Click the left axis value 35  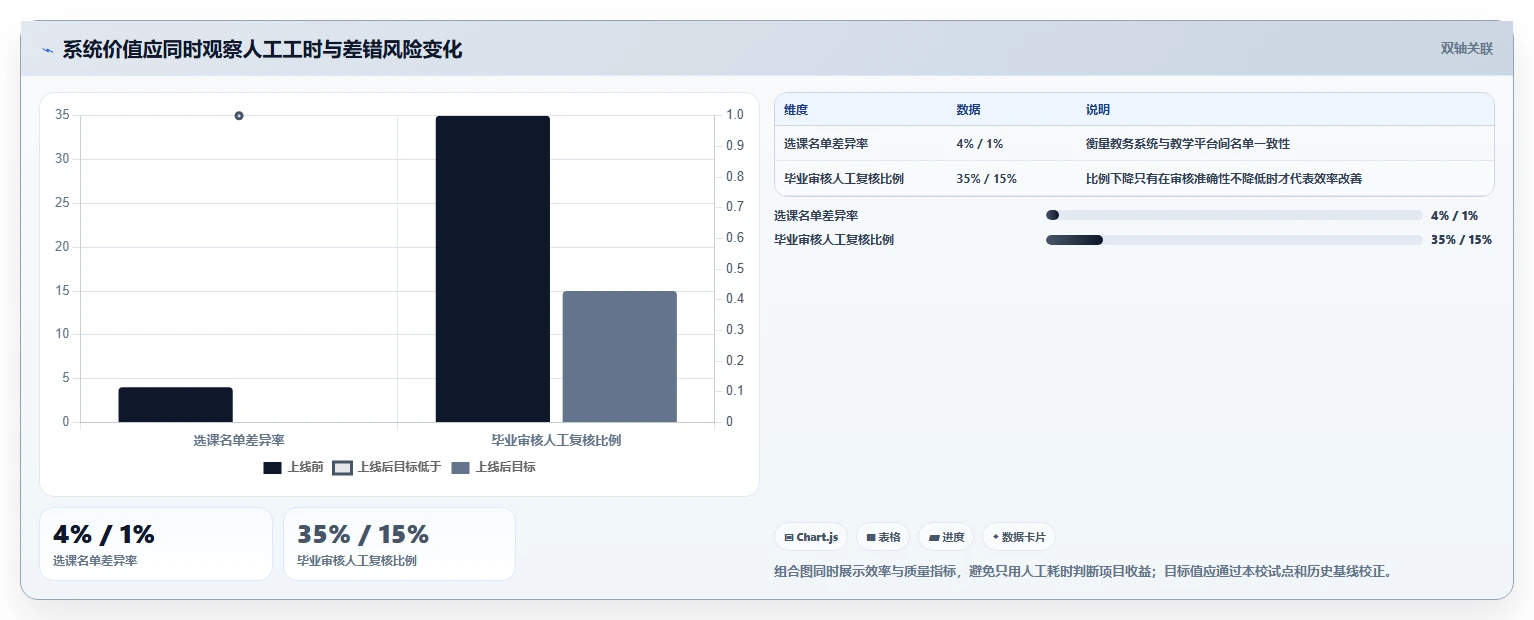pyautogui.click(x=62, y=115)
